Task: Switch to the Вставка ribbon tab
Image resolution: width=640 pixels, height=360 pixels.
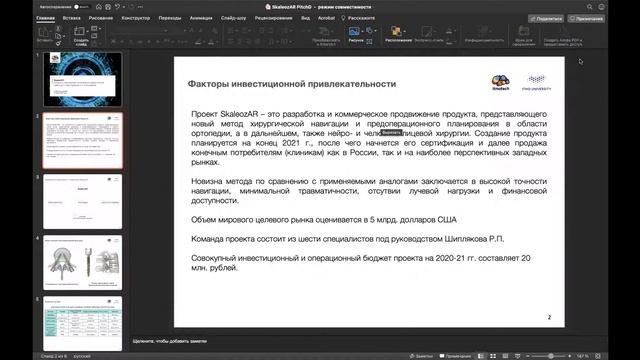Action: tap(71, 18)
